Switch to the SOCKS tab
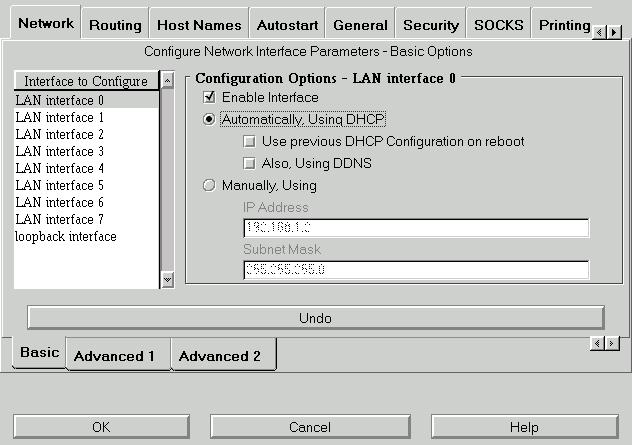Image resolution: width=632 pixels, height=445 pixels. (499, 25)
